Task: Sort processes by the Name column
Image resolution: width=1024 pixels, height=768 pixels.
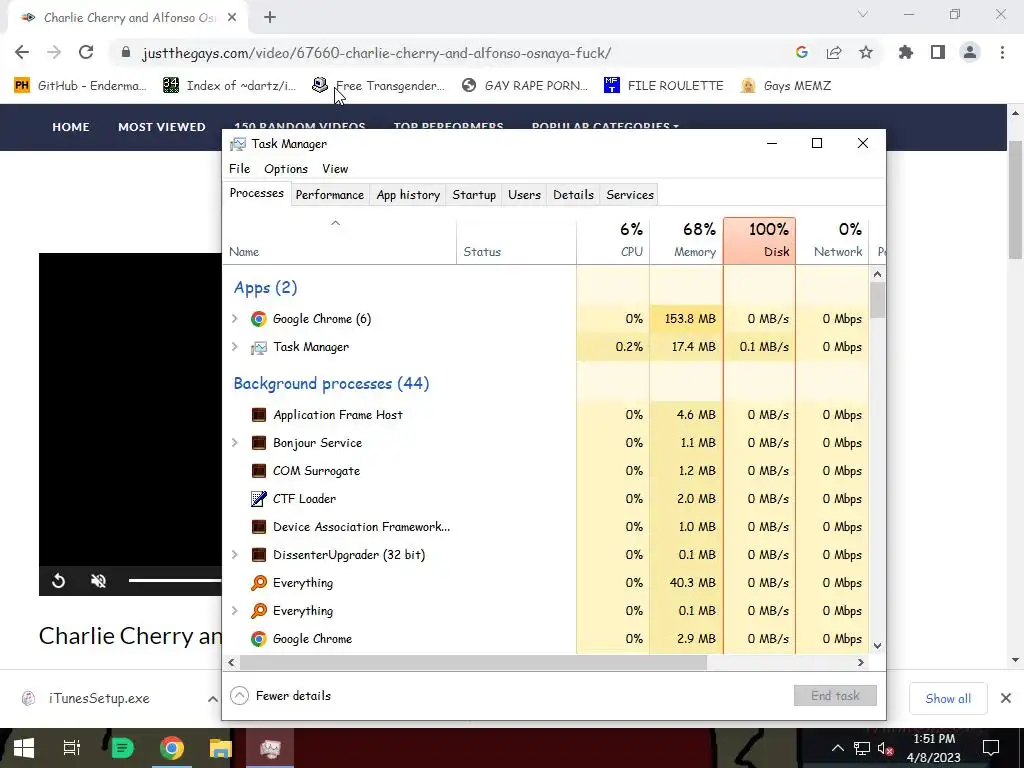Action: click(x=340, y=240)
